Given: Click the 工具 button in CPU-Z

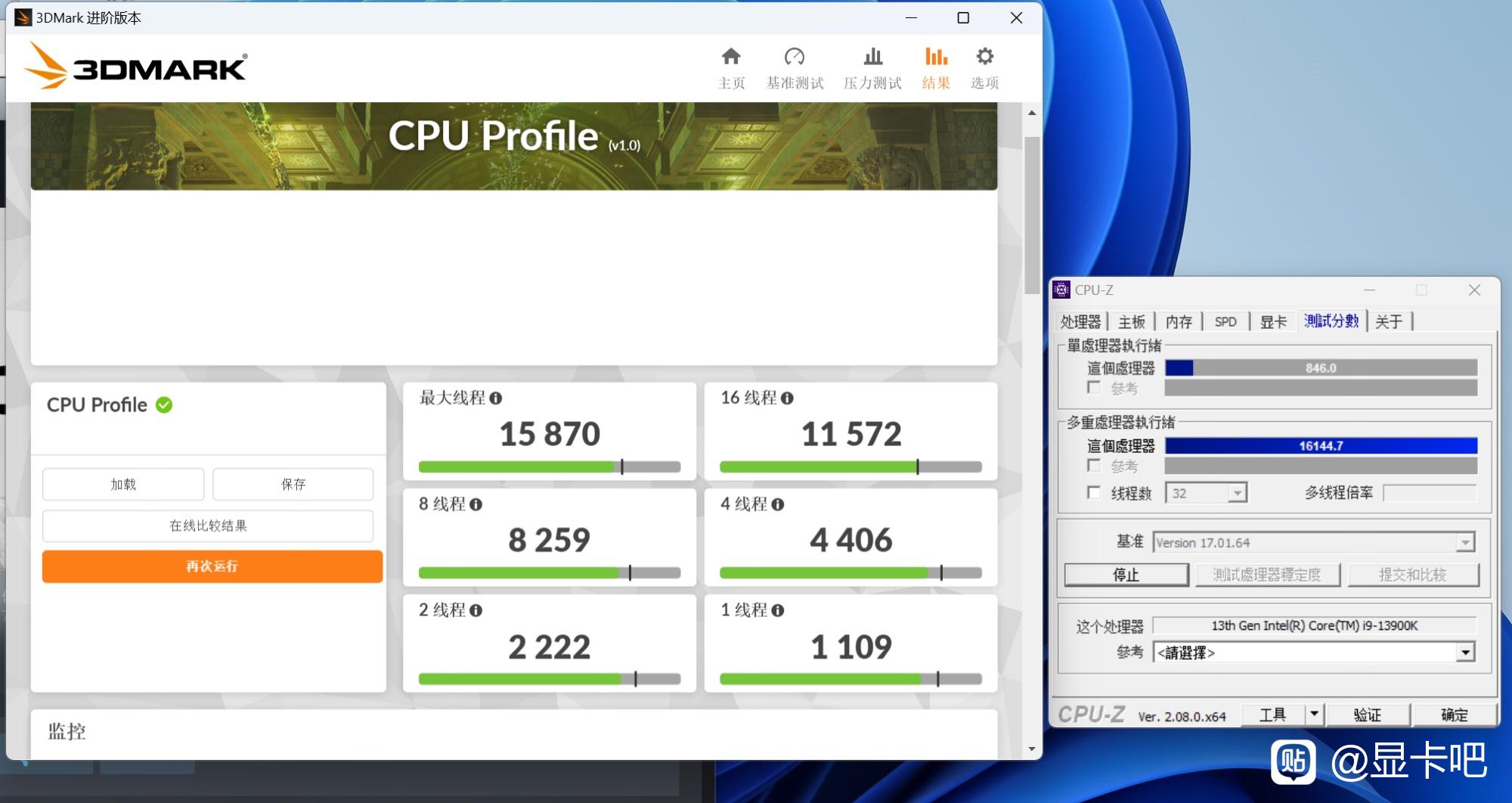Looking at the screenshot, I should (1273, 715).
